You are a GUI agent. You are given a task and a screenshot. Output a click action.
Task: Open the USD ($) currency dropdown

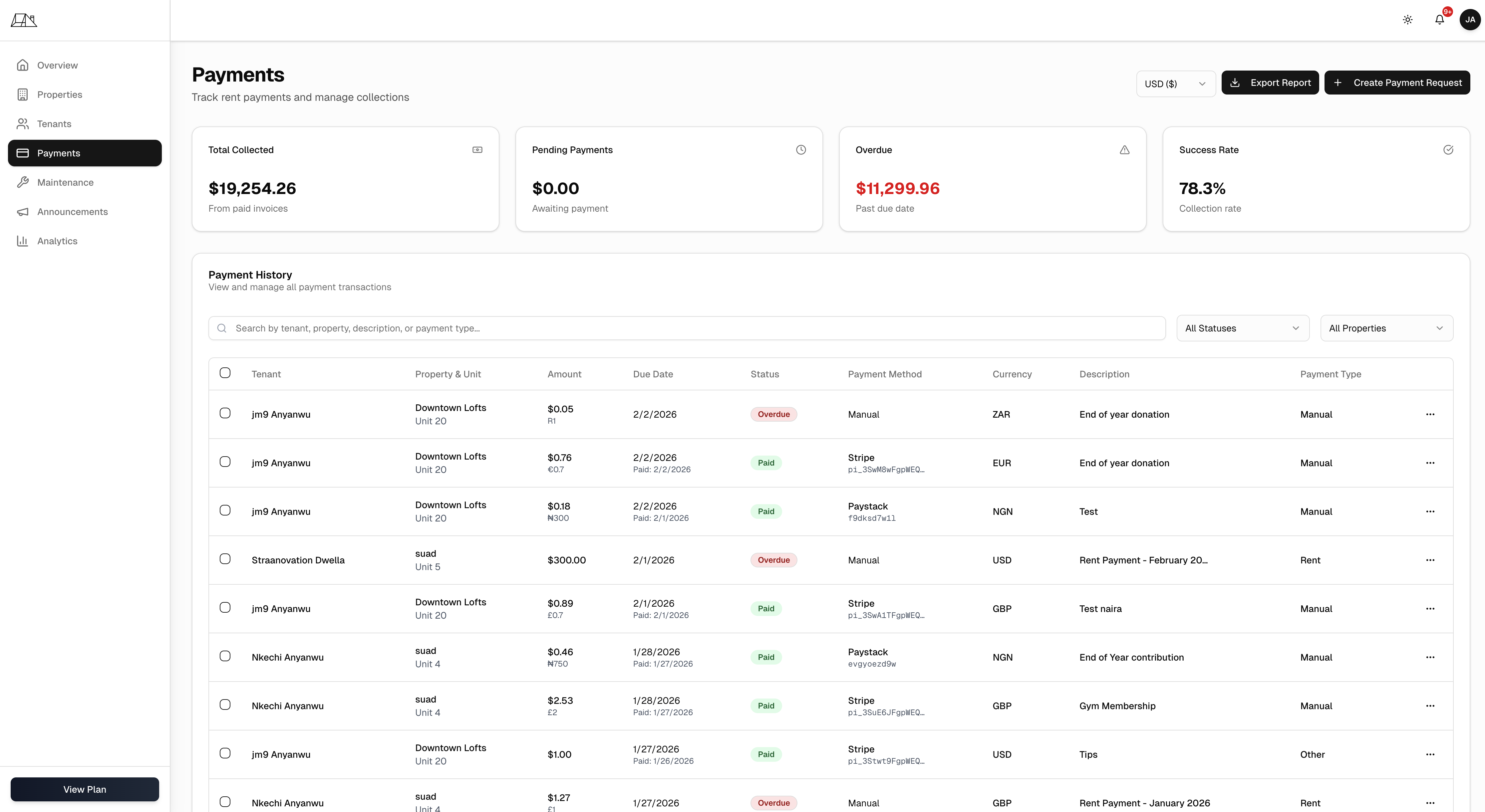coord(1175,84)
